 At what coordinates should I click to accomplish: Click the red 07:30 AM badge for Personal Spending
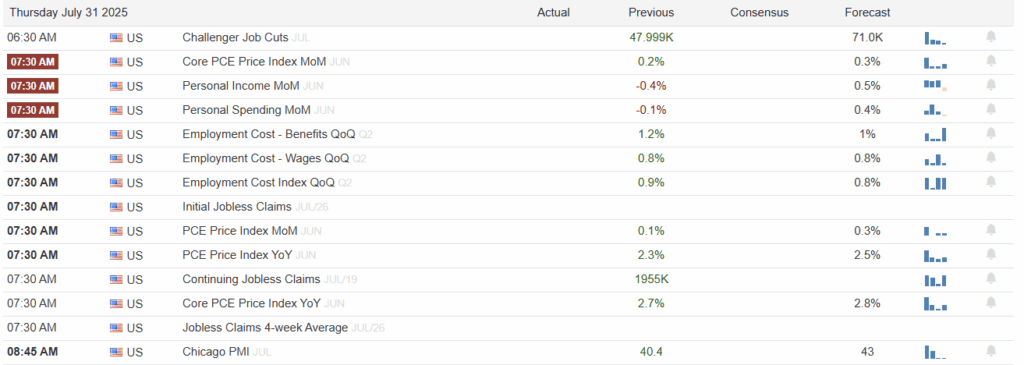click(33, 110)
